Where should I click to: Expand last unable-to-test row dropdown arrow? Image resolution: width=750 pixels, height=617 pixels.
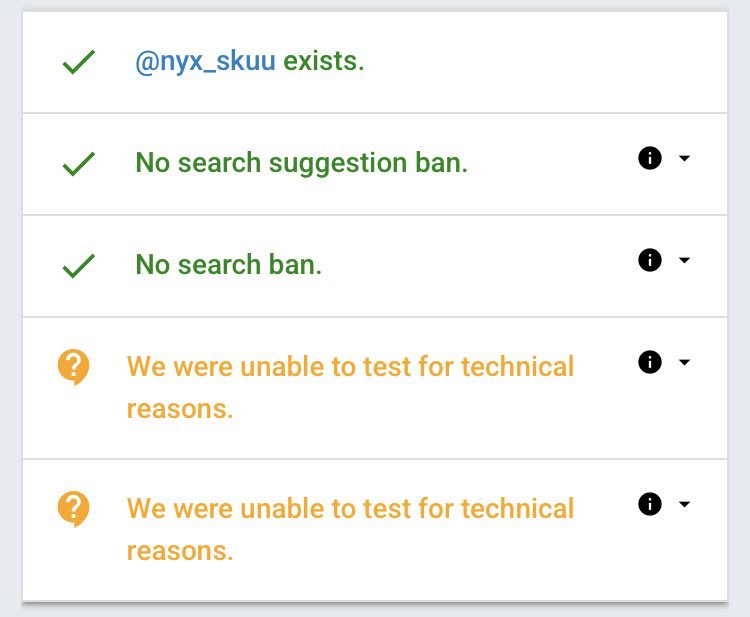684,504
